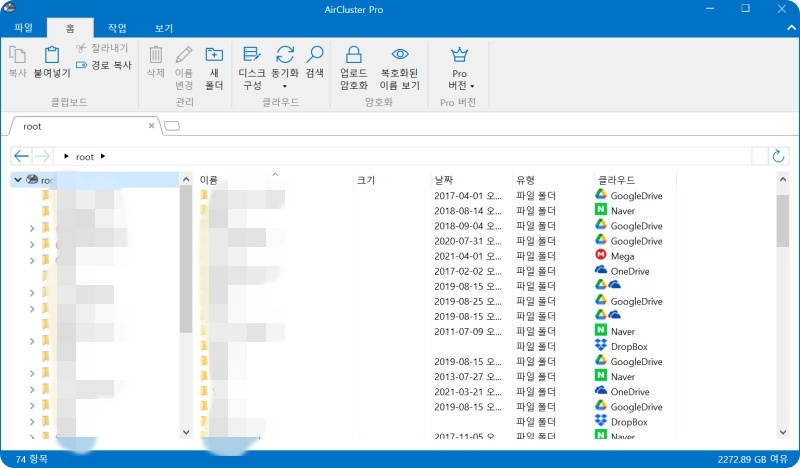Click Rename (이름 변경) pencil icon

click(184, 54)
